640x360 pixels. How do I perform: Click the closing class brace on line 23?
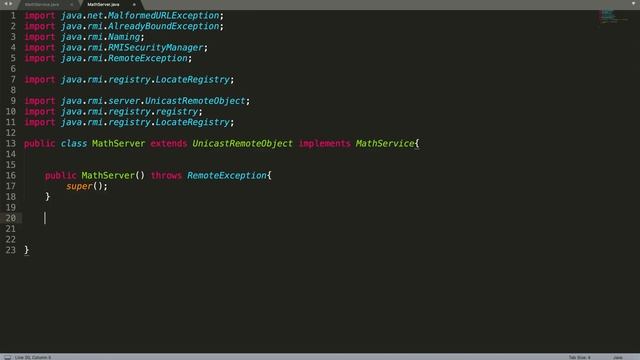pos(27,250)
